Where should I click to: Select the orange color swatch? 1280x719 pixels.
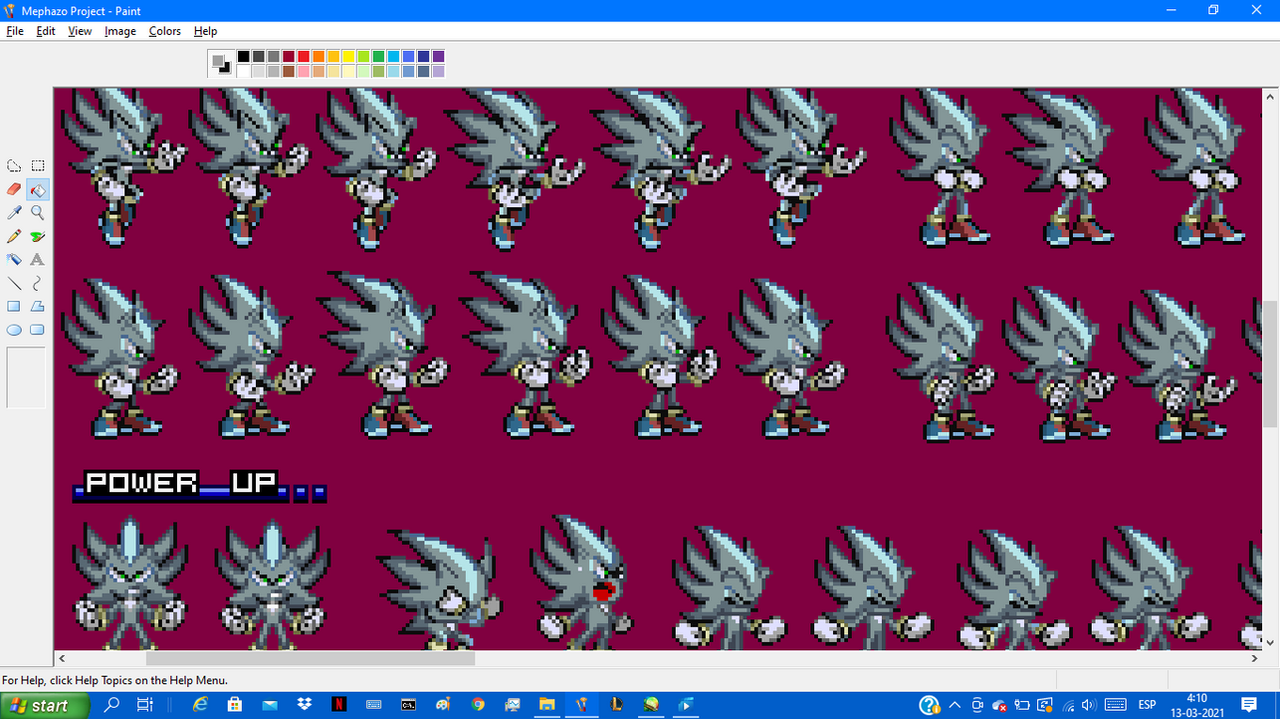(318, 57)
